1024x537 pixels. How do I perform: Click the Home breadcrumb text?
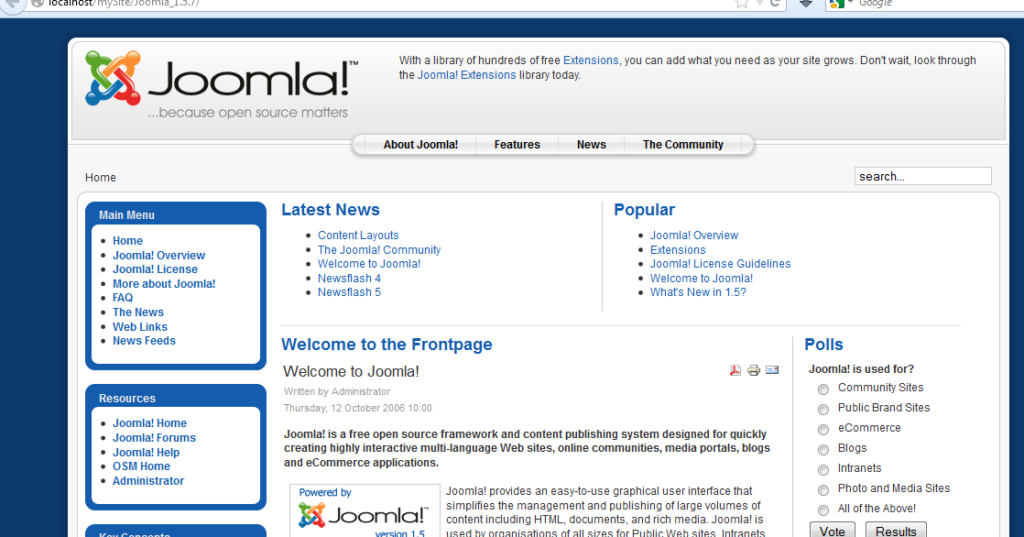tap(101, 178)
